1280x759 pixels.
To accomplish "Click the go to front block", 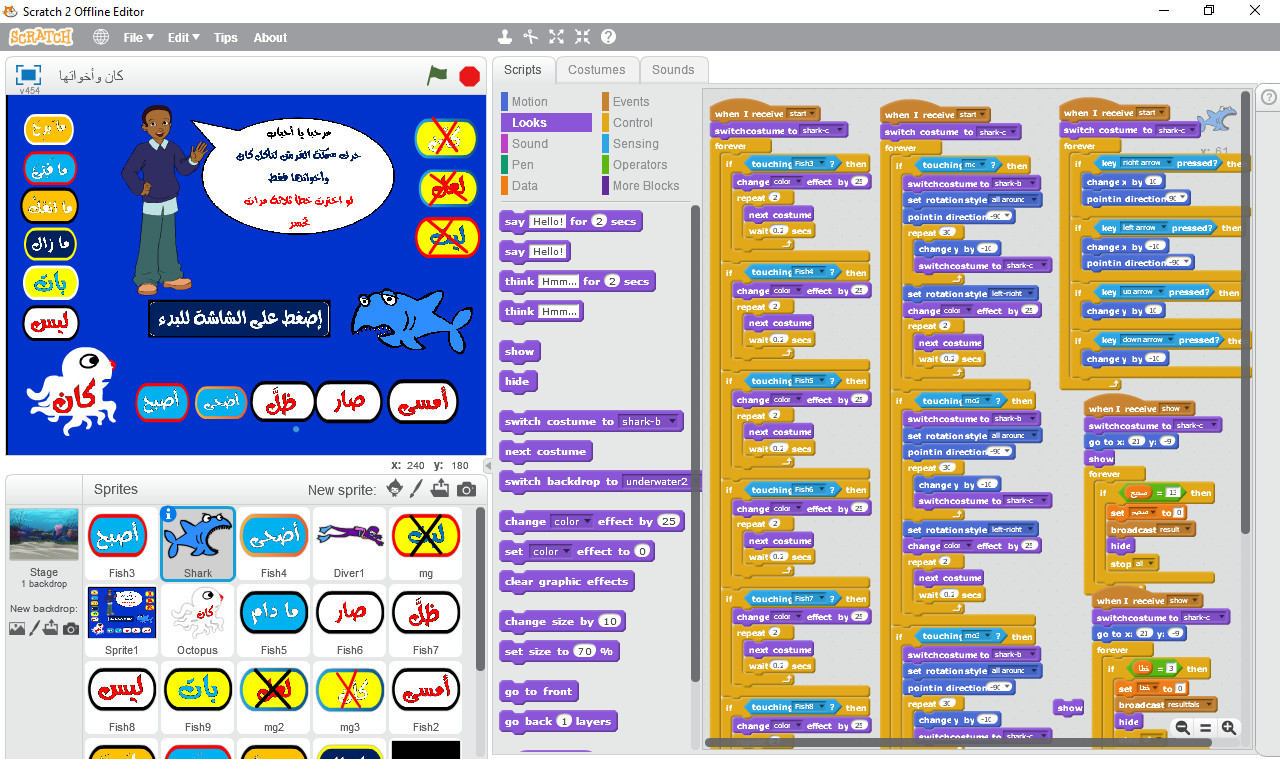I will click(x=539, y=692).
